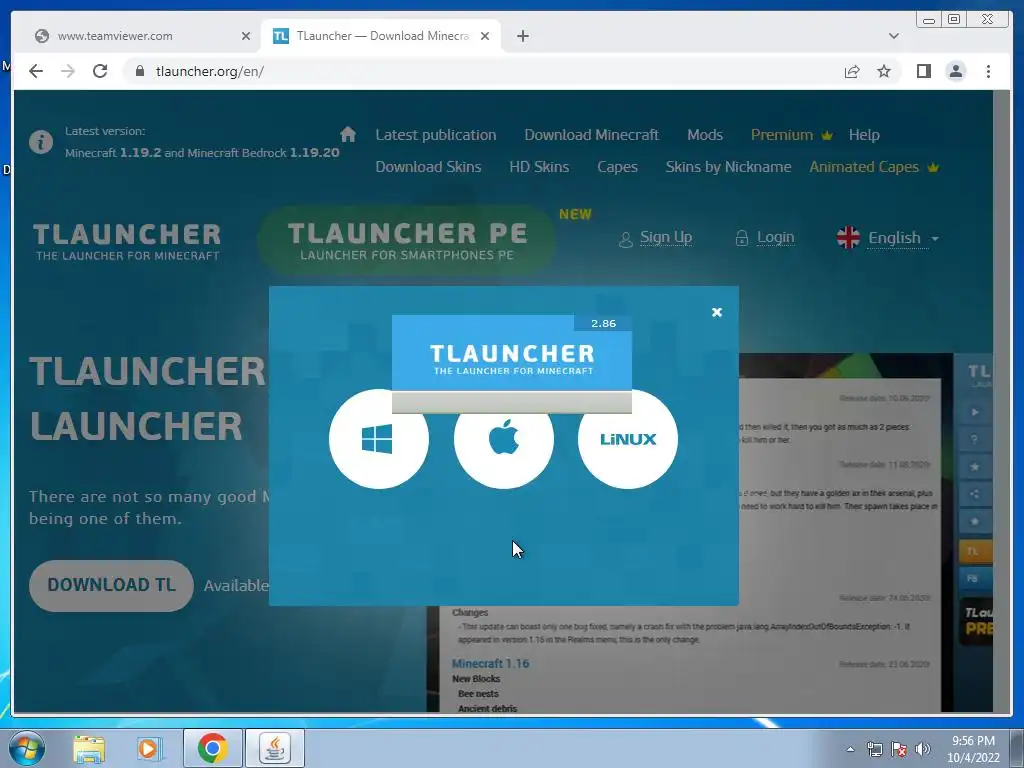Open Chrome three-dot menu
The width and height of the screenshot is (1024, 768).
point(988,71)
